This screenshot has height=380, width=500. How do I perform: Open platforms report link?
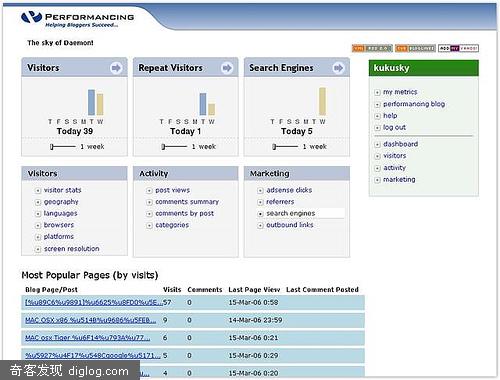pyautogui.click(x=59, y=237)
